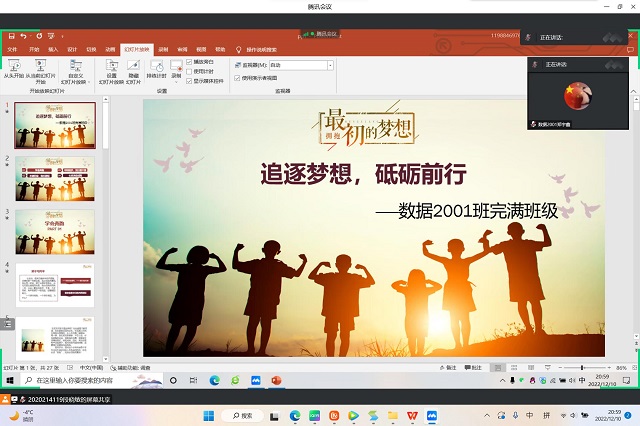Click the Save icon in PowerPoint quick access
This screenshot has height=426, width=640.
(x=11, y=36)
